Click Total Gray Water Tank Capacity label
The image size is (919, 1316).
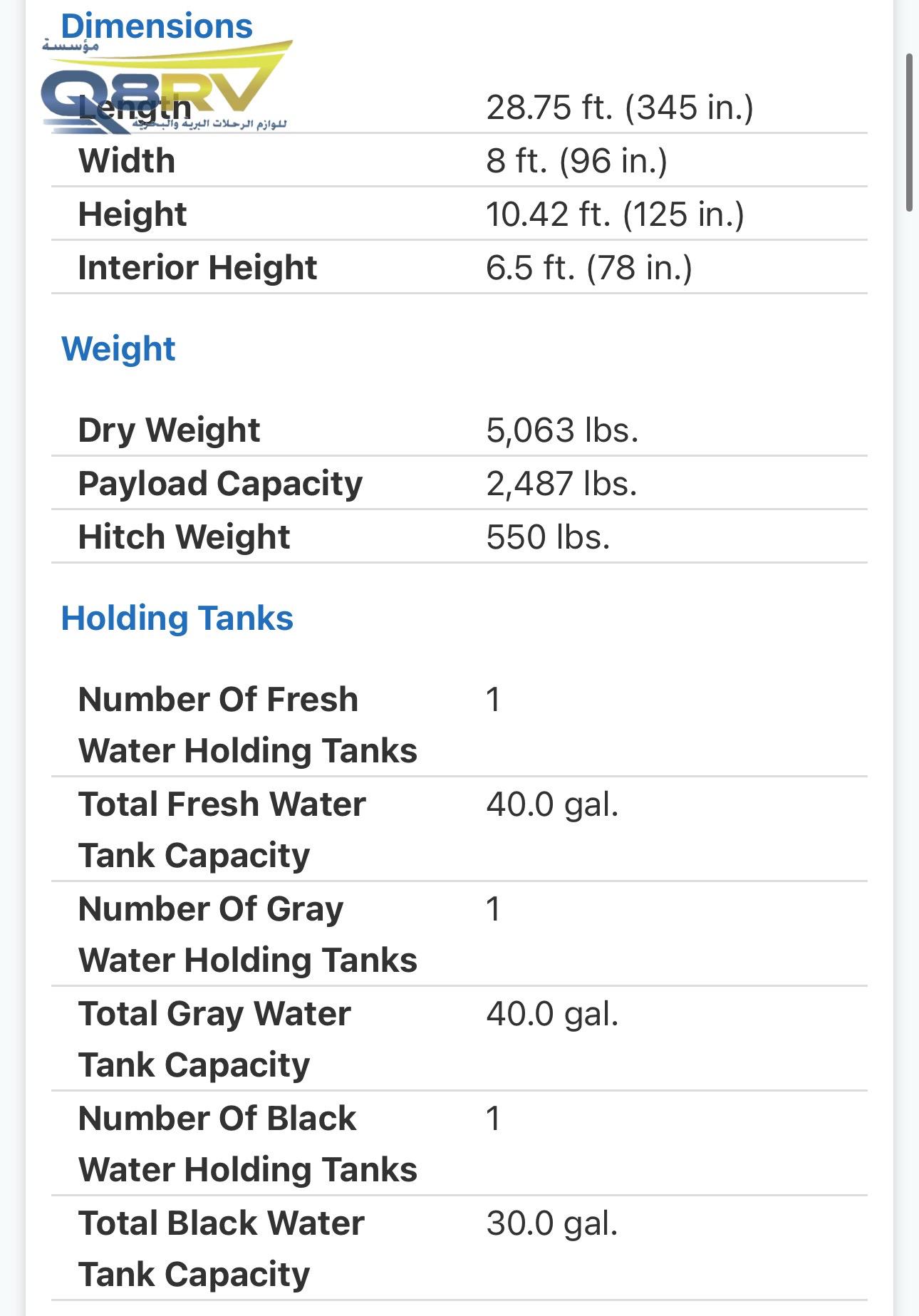(x=214, y=1039)
